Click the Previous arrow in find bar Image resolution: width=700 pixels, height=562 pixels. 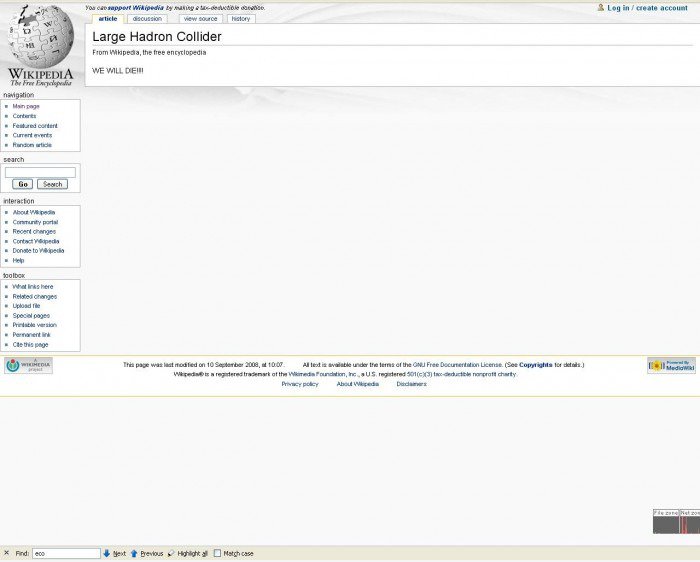point(134,553)
